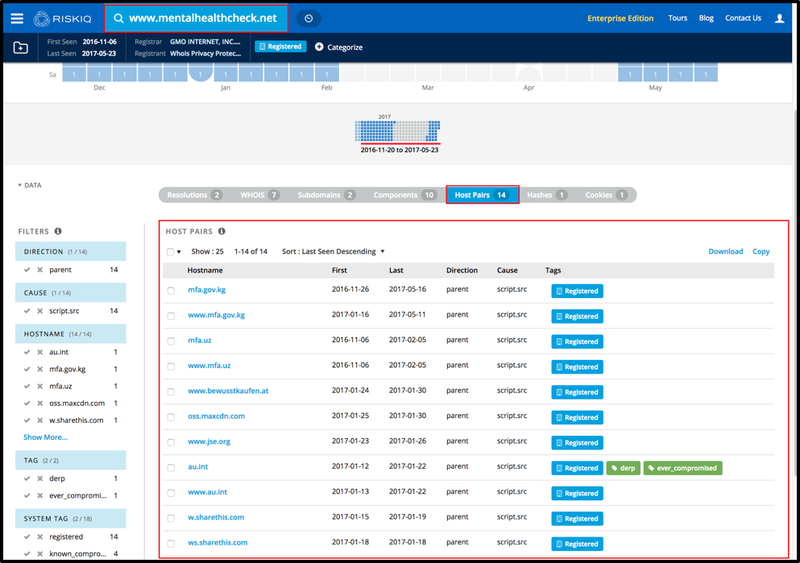Click the search magnifier icon
Screen dimensions: 800x563
118,18
